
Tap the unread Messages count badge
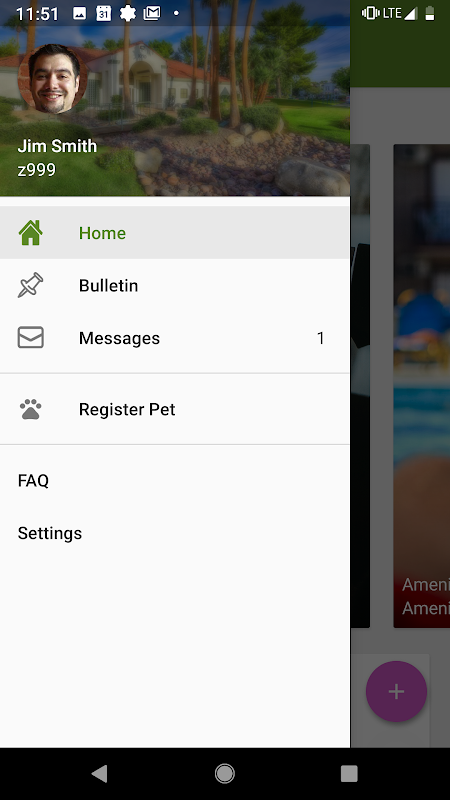(x=320, y=338)
